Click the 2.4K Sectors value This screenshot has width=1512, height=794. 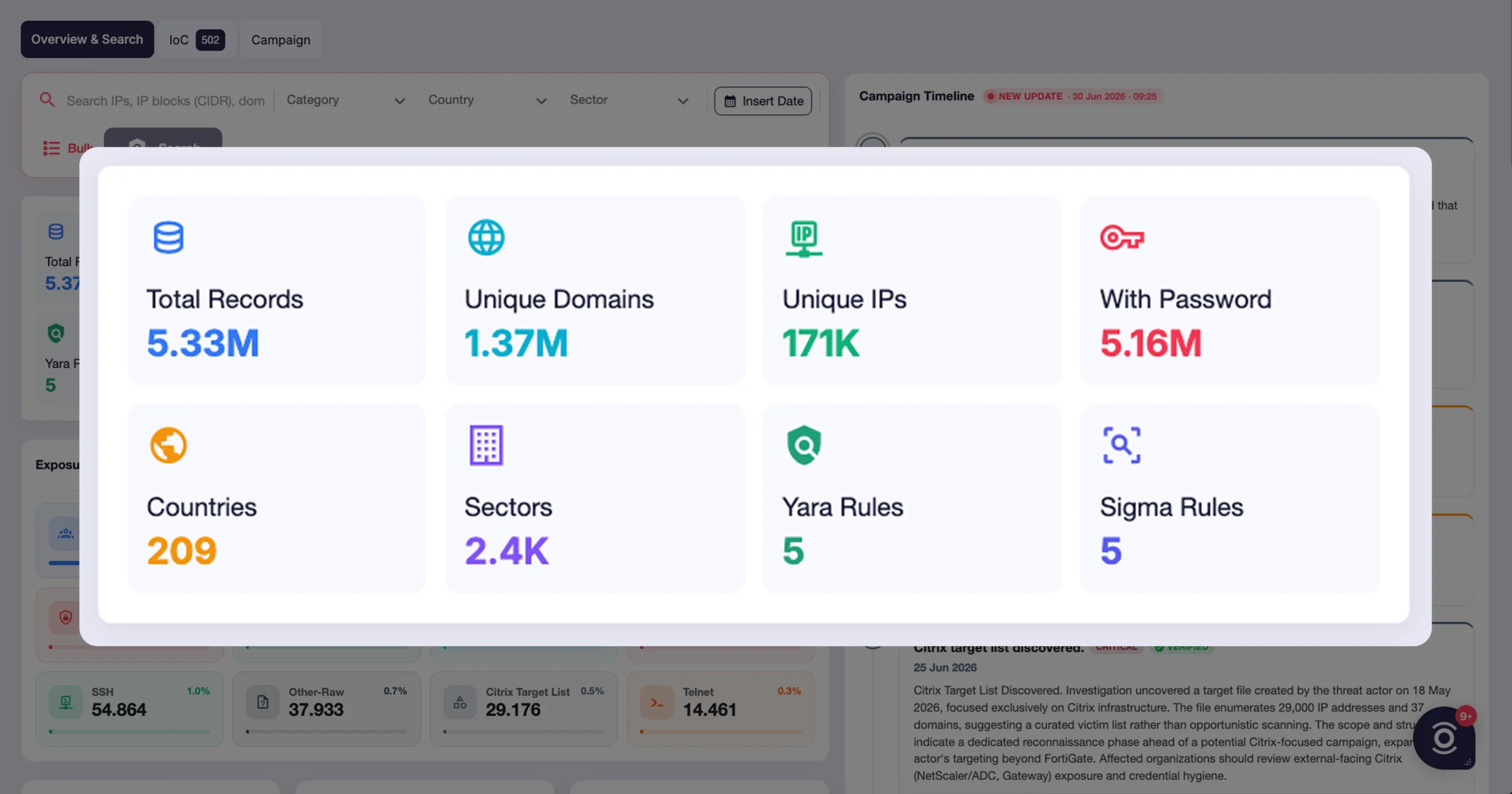point(507,551)
